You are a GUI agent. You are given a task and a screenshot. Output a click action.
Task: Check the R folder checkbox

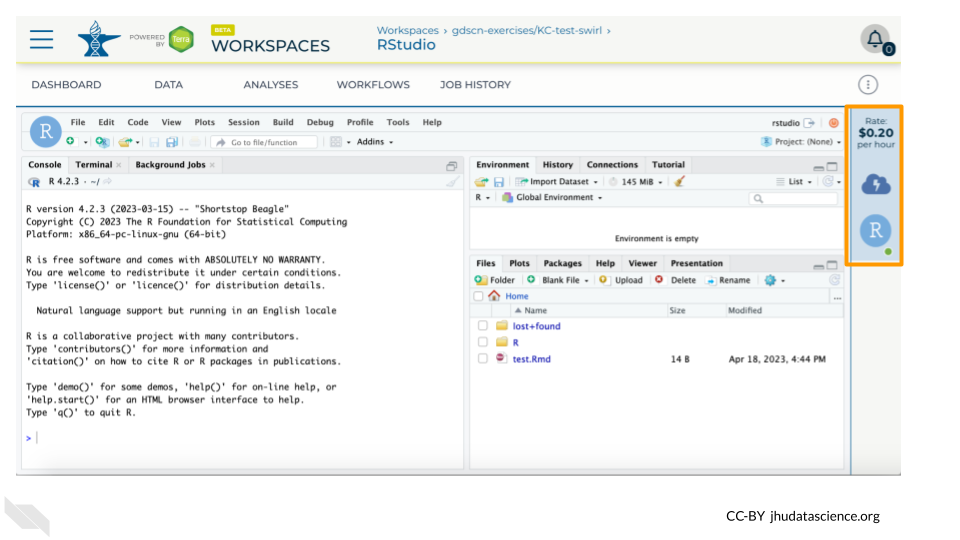click(482, 342)
